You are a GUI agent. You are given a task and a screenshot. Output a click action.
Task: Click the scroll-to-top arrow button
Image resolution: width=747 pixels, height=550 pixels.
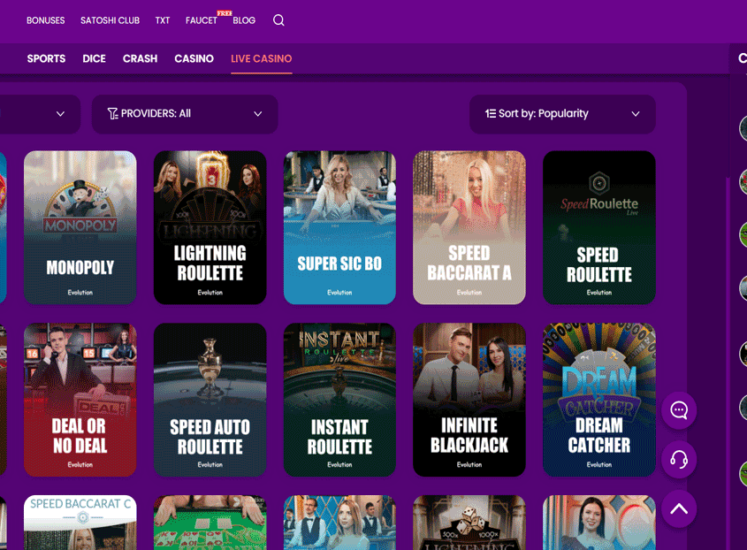pos(679,509)
